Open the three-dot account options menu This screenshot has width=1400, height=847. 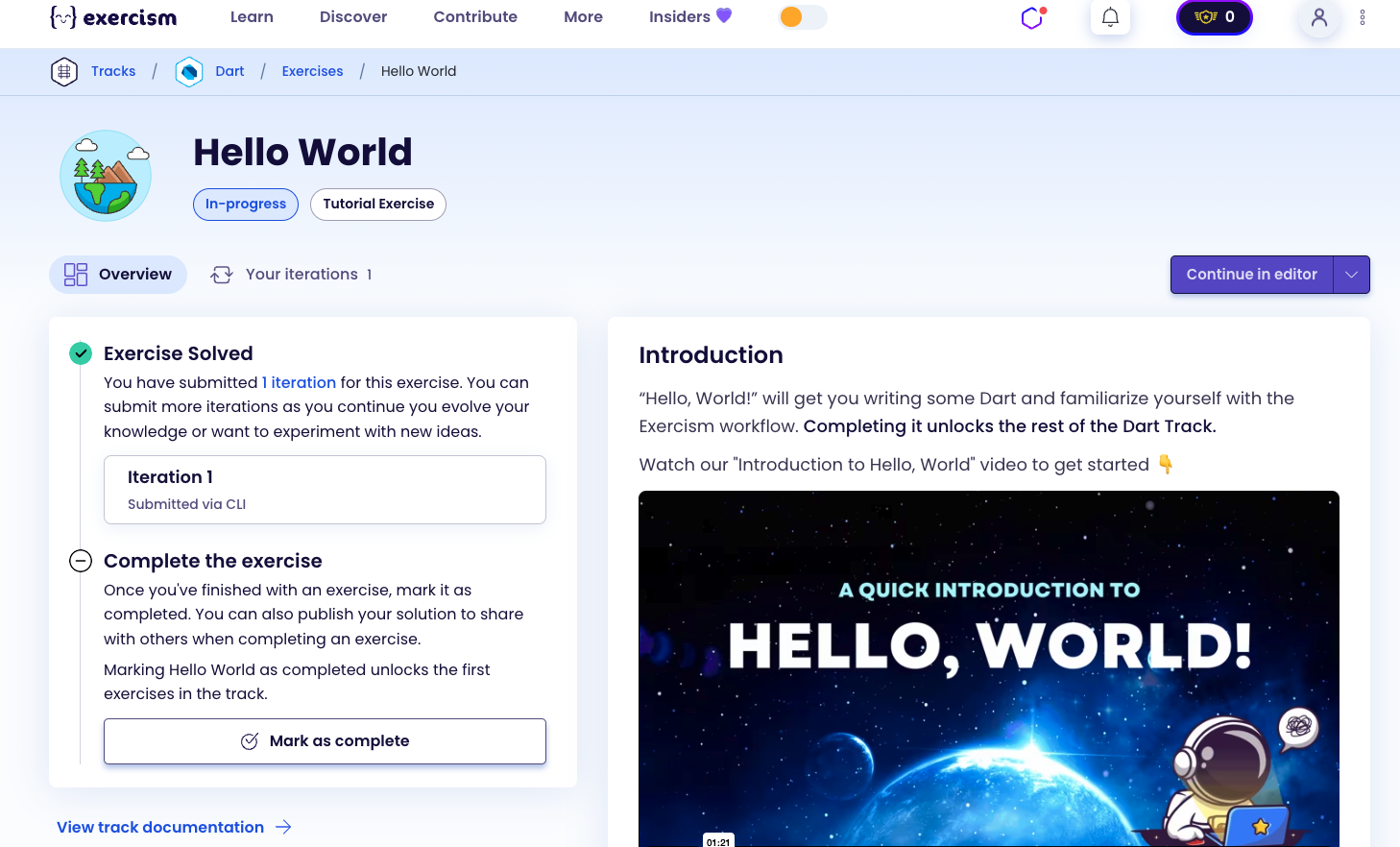point(1363,17)
